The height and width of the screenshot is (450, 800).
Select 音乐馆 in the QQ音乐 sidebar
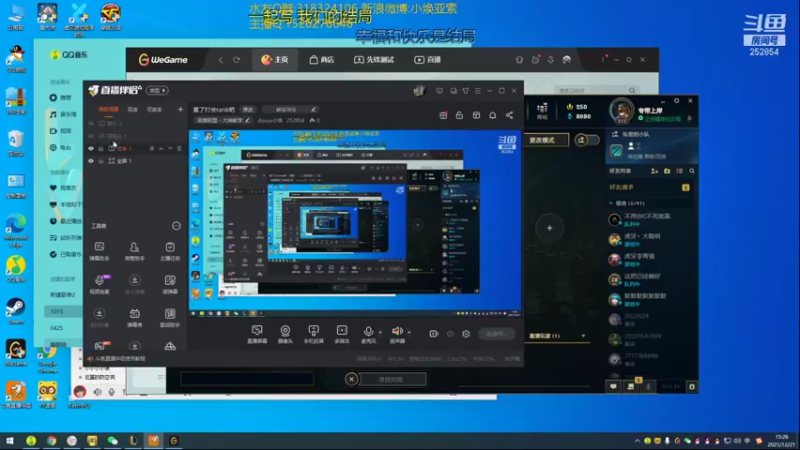pos(64,114)
